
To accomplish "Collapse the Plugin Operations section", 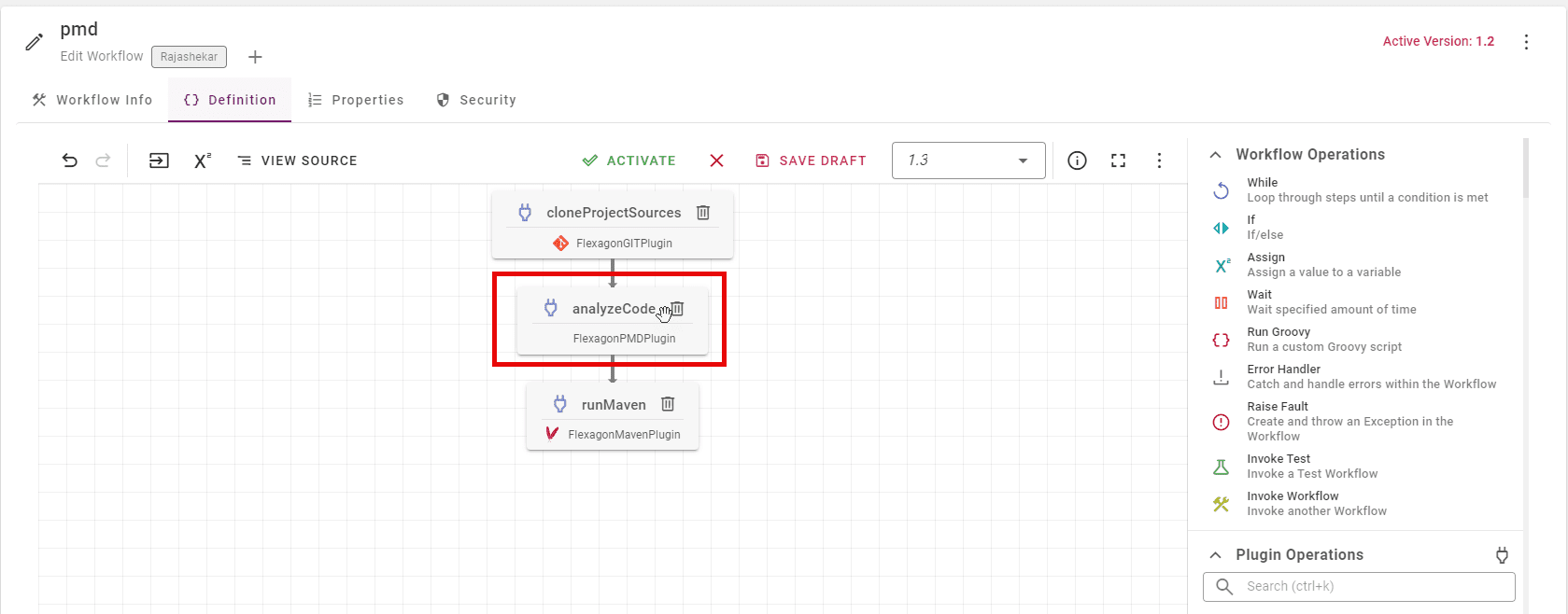I will click(x=1215, y=555).
